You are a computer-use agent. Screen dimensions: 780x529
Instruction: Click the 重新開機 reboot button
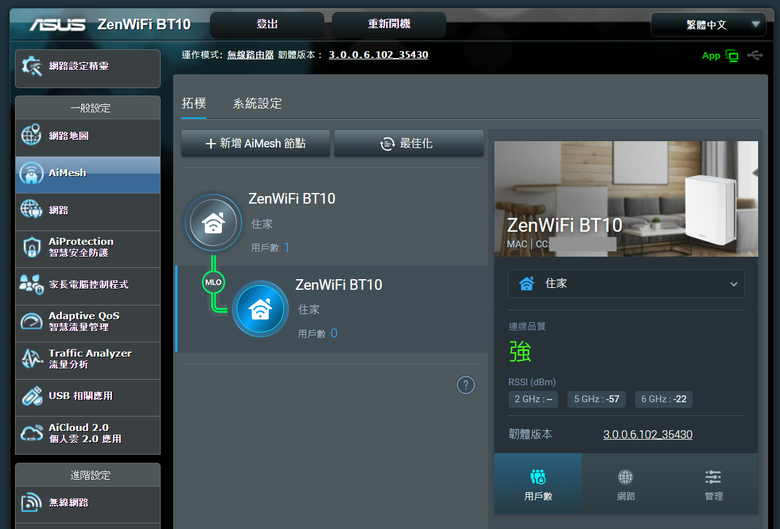(389, 24)
